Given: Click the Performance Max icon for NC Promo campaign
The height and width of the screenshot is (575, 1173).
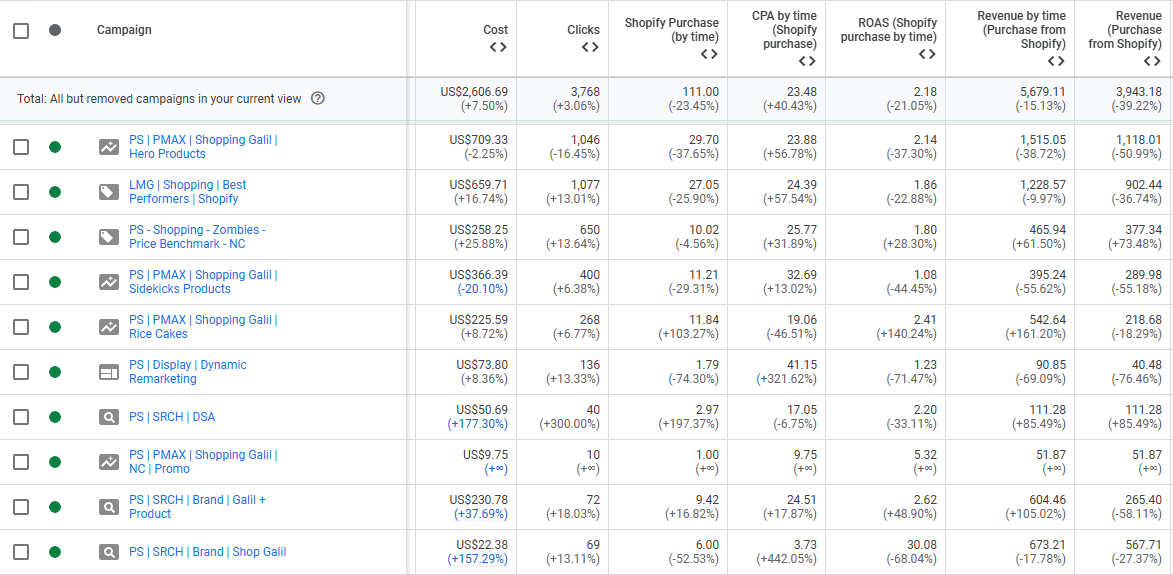Looking at the screenshot, I should coord(109,462).
